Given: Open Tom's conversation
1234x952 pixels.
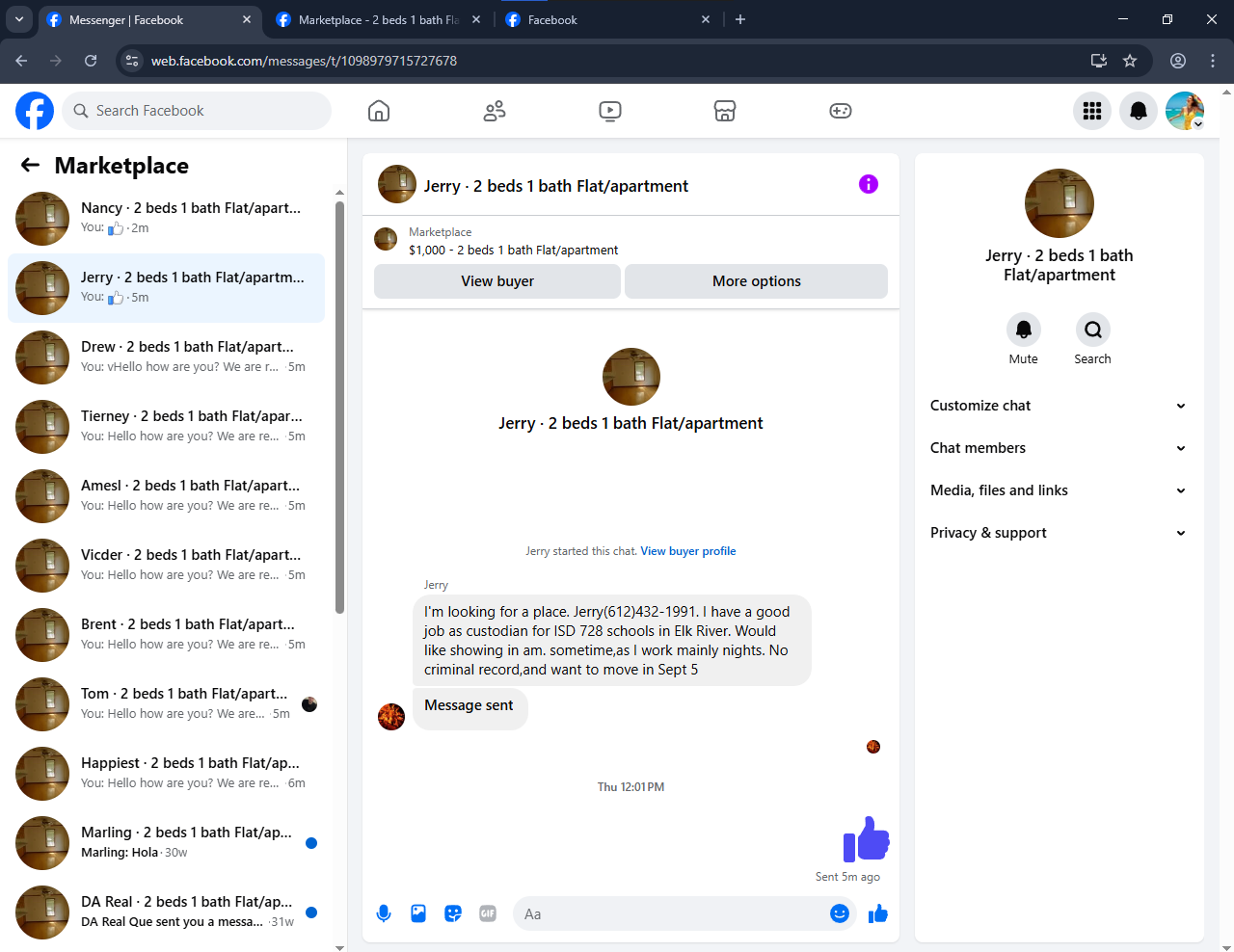Looking at the screenshot, I should [x=166, y=704].
